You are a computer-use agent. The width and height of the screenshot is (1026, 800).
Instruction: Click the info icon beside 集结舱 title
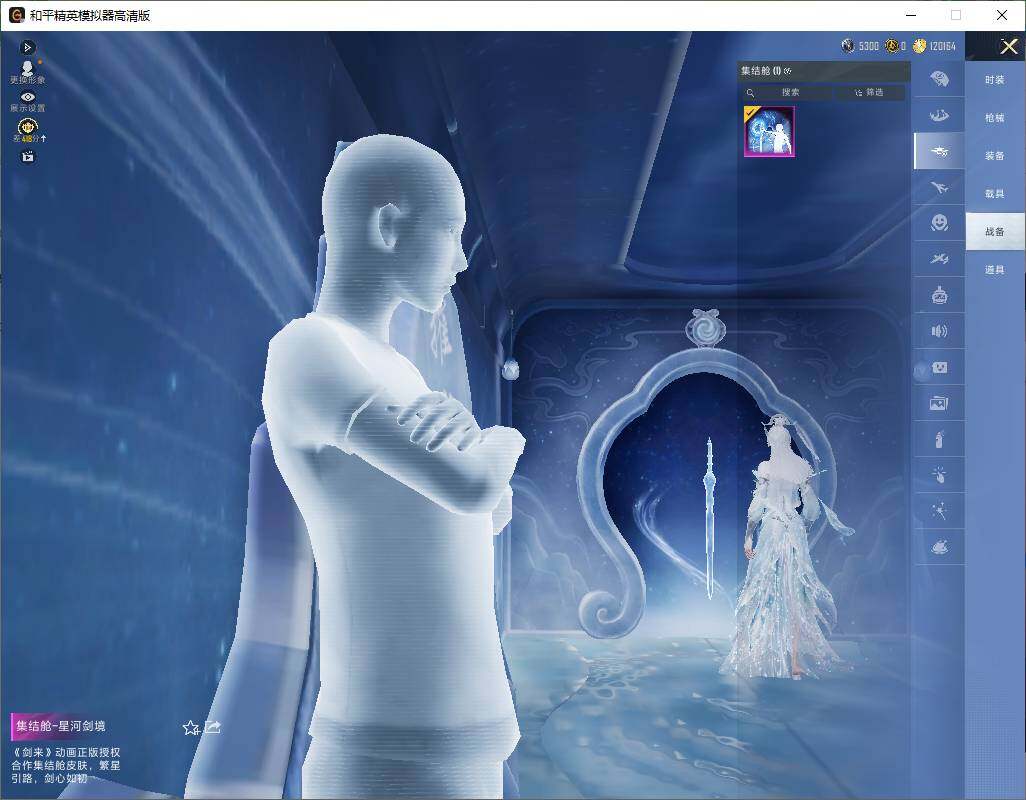click(x=787, y=71)
